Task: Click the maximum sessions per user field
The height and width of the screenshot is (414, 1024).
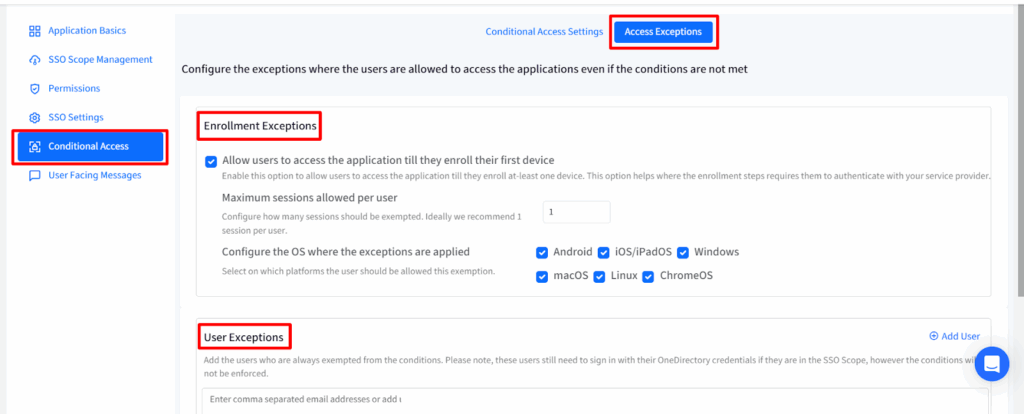Action: (x=576, y=212)
